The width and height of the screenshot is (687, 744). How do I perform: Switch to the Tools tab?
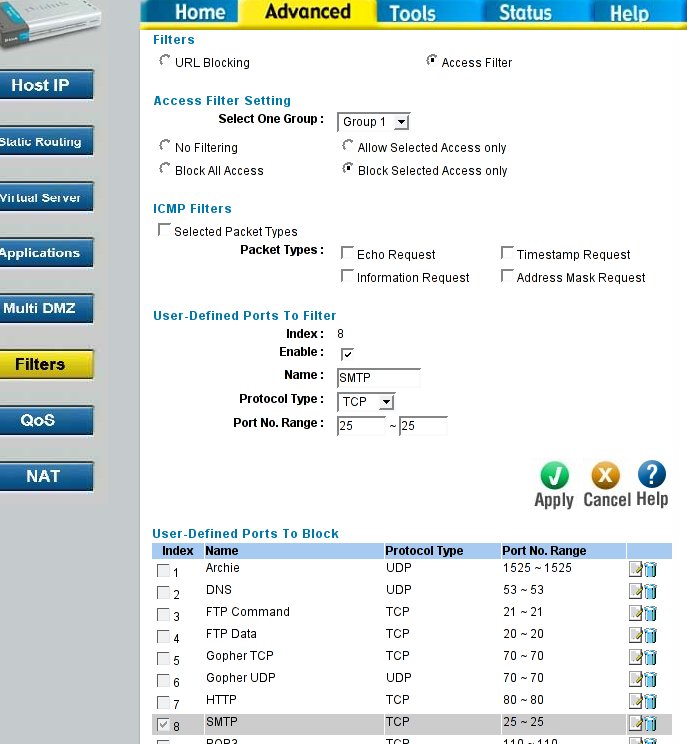click(412, 12)
